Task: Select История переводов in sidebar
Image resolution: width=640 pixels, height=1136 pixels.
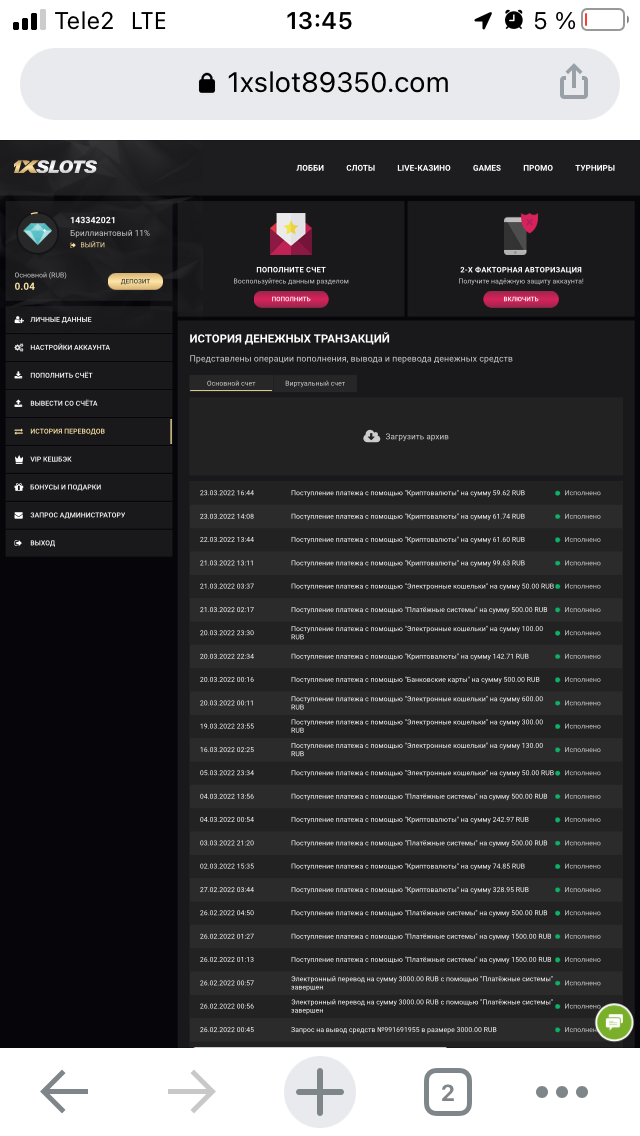Action: coord(88,431)
